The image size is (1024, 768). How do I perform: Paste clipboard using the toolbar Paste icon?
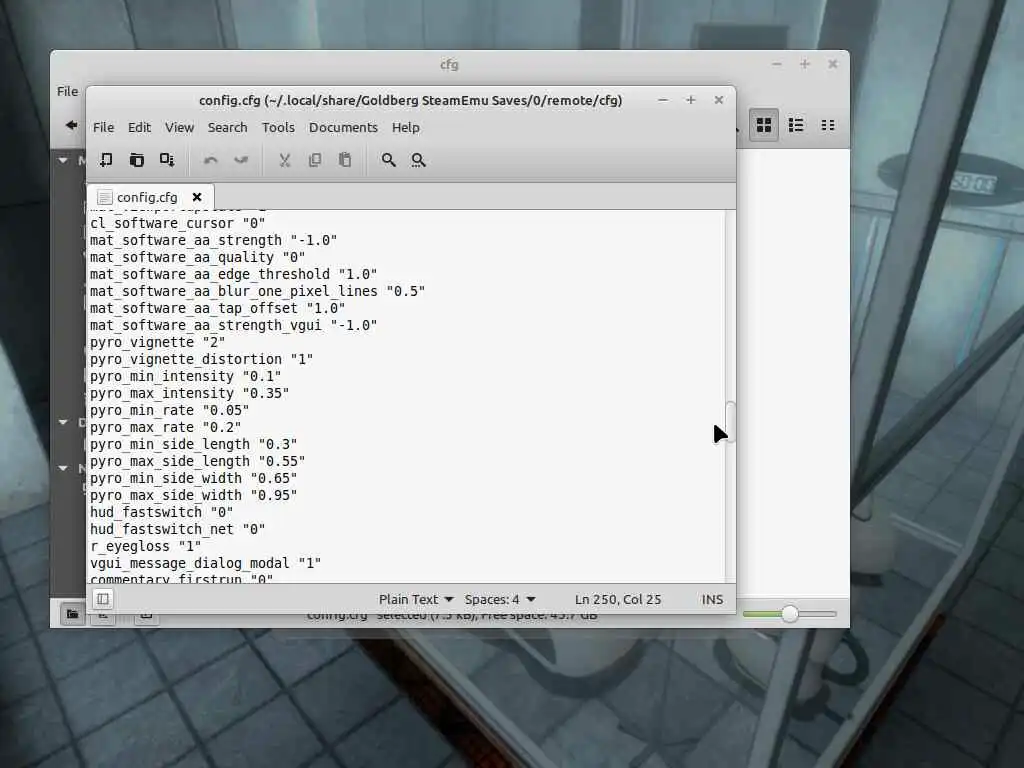click(x=345, y=160)
